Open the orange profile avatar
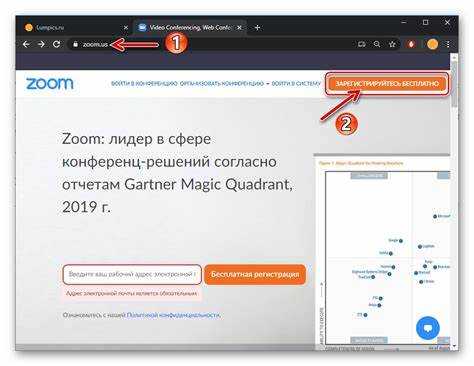 [x=432, y=44]
